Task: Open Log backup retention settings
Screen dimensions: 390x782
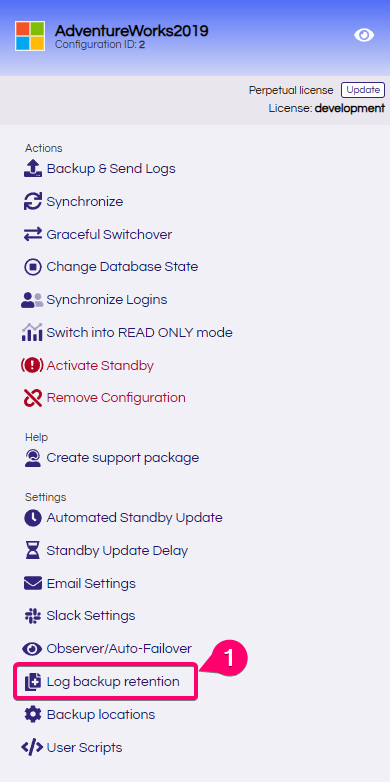Action: (x=106, y=681)
